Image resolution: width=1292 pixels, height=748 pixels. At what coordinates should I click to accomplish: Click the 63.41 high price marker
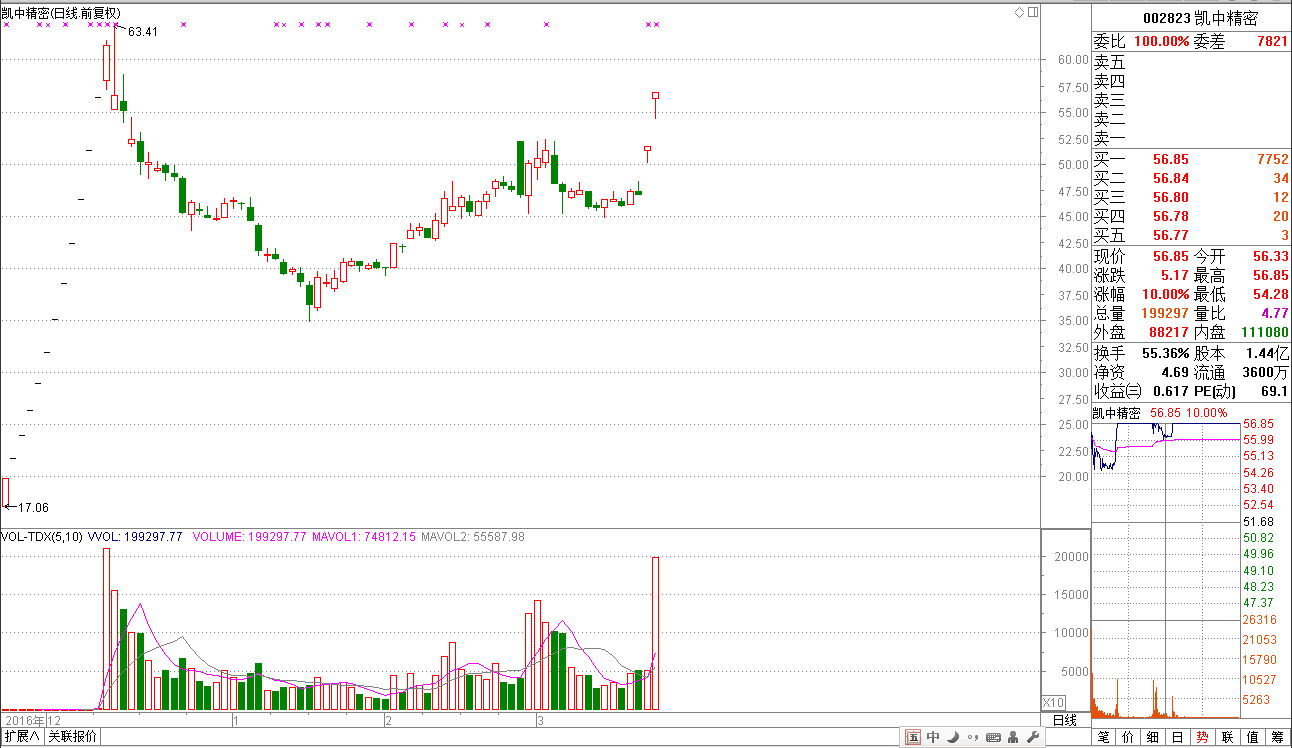tap(143, 32)
